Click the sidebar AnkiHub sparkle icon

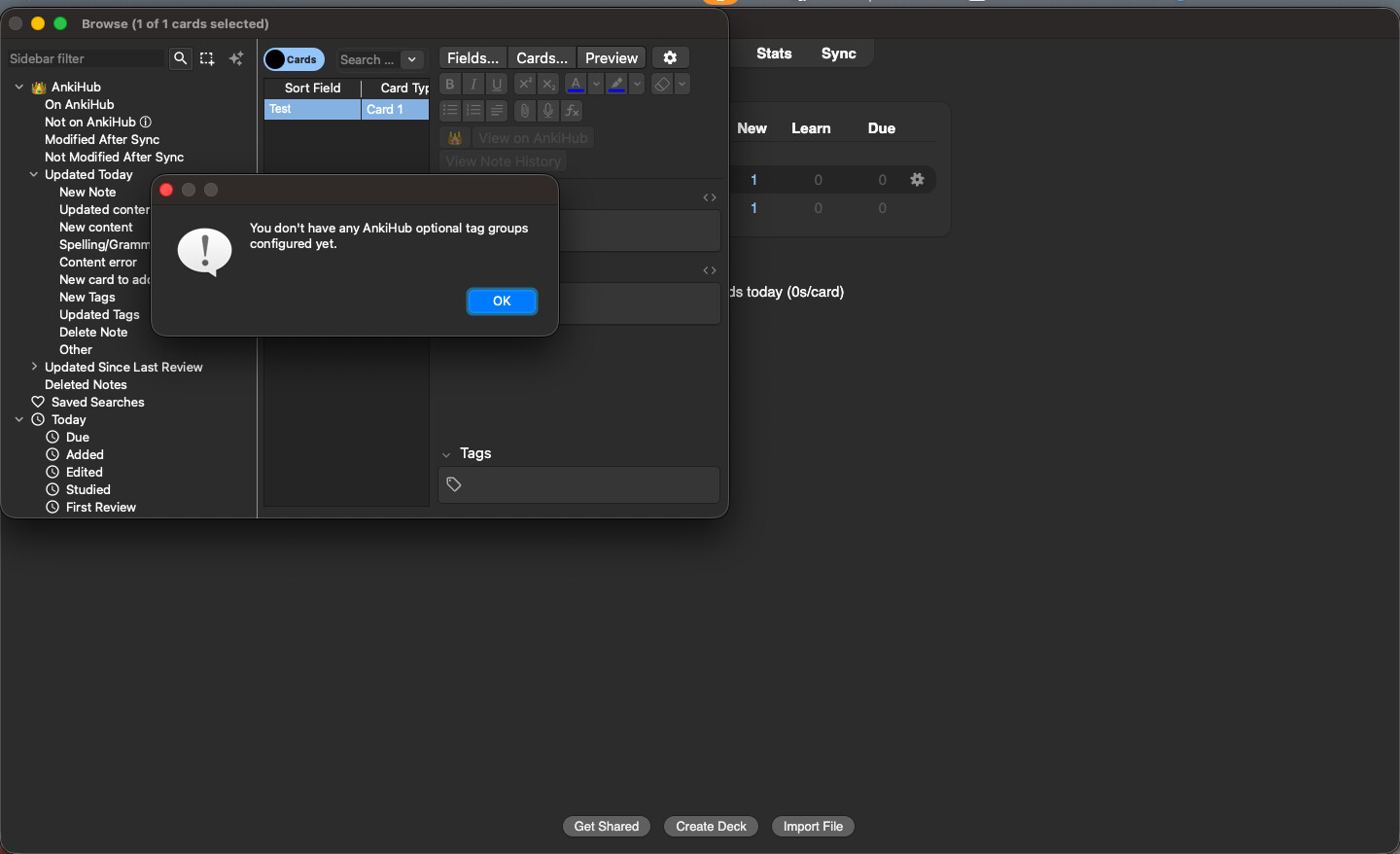click(236, 59)
